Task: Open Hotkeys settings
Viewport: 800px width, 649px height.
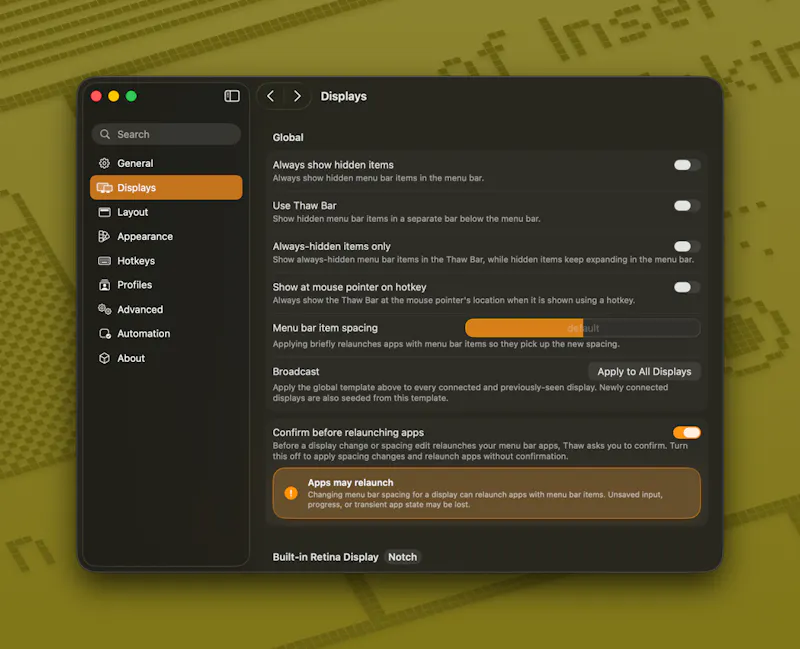Action: click(x=166, y=261)
